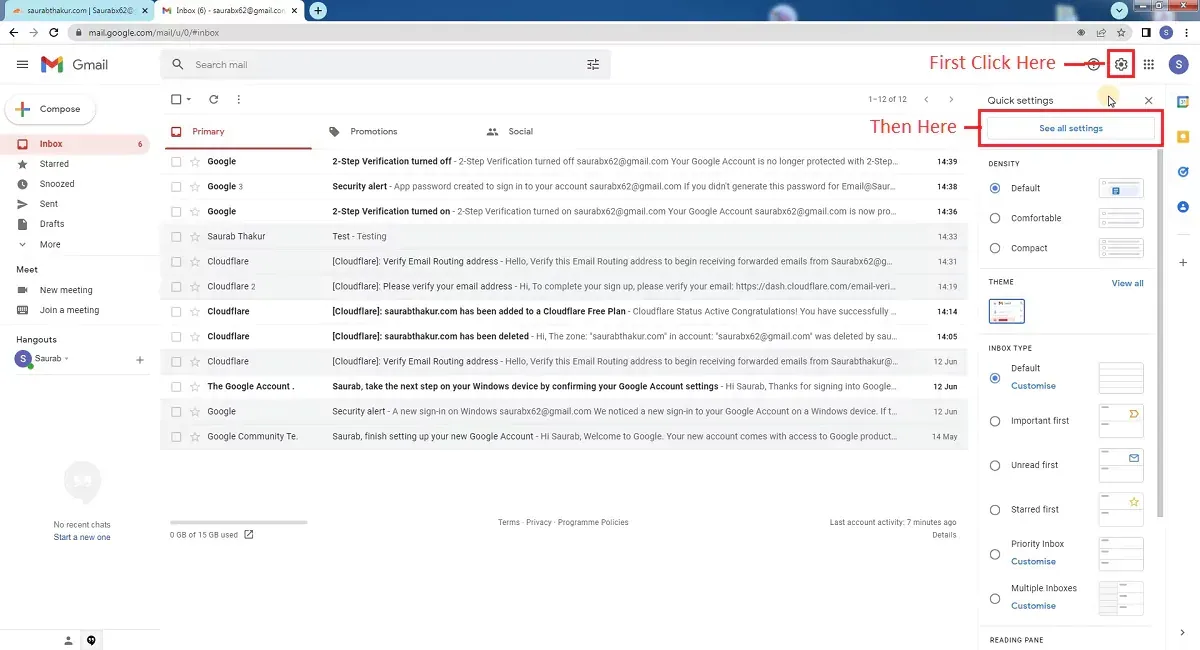Open Google Keep side panel icon
This screenshot has width=1200, height=650.
[1183, 136]
